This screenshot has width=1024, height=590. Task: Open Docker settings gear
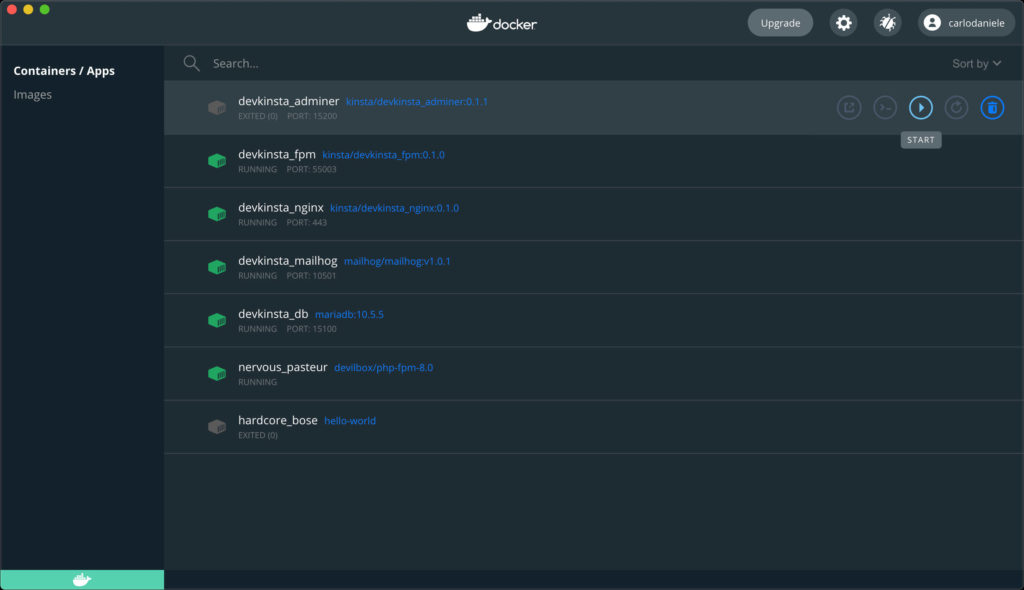(x=844, y=23)
